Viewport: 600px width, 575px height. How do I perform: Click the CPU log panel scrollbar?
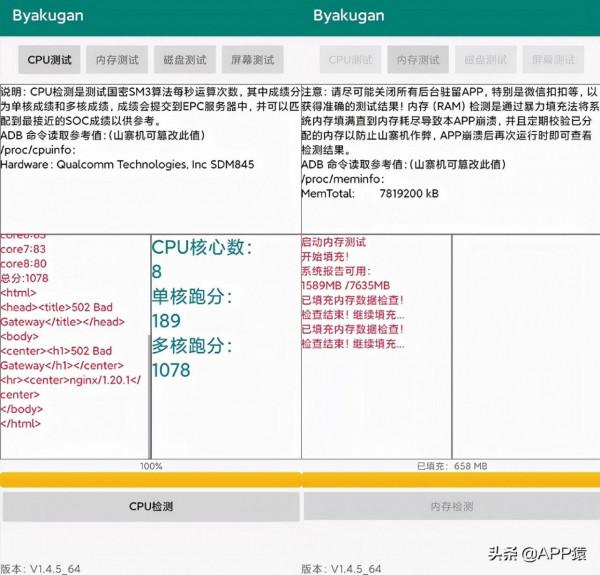[x=150, y=397]
